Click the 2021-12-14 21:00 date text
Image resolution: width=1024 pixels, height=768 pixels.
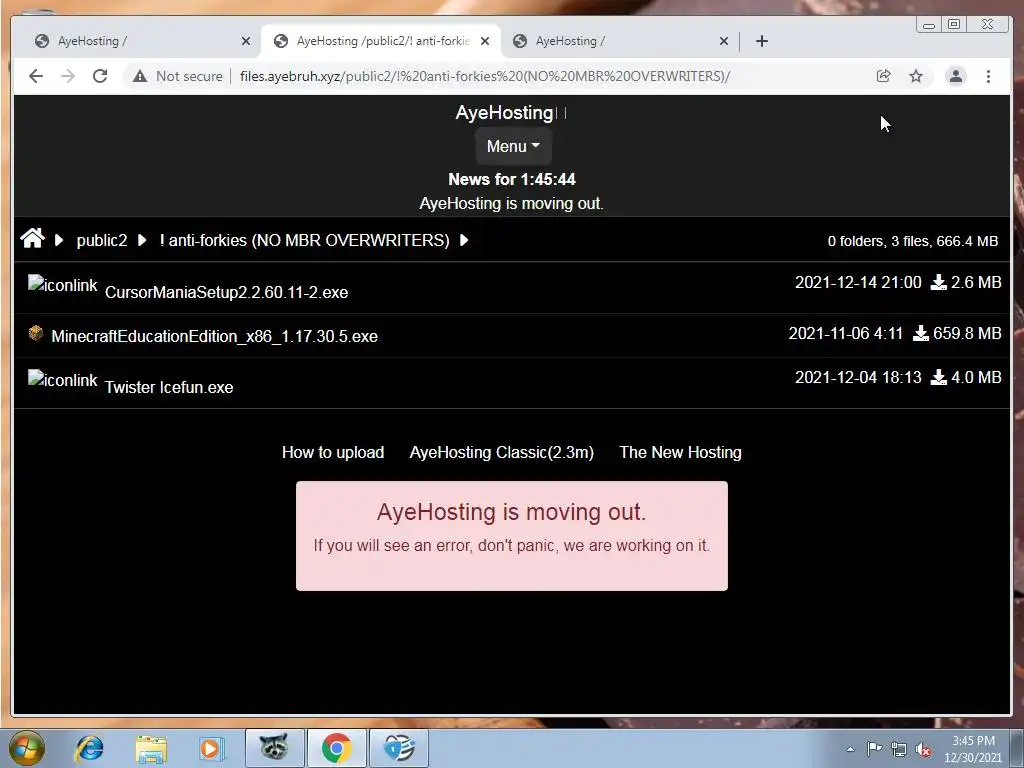[x=857, y=282]
